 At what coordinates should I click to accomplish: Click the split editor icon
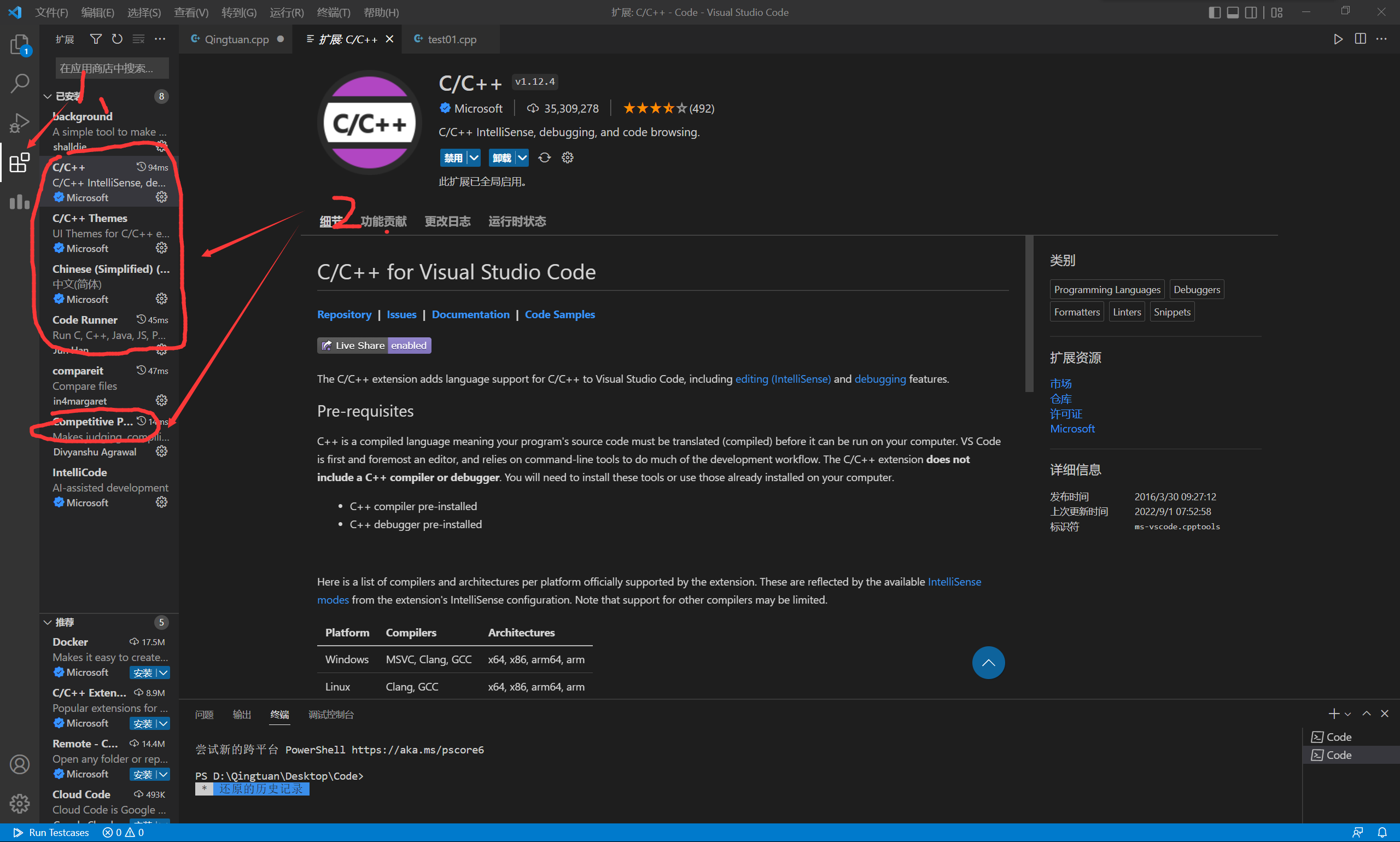(1360, 39)
